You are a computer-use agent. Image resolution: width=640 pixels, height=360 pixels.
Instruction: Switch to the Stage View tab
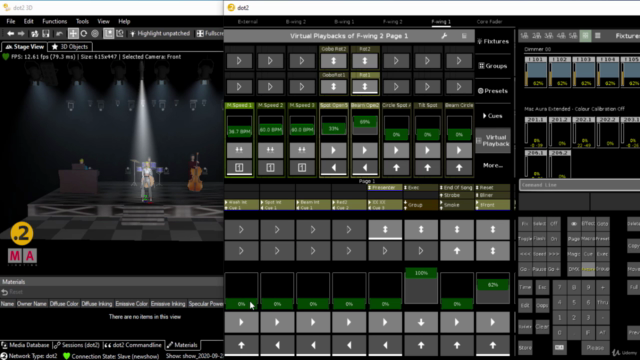point(24,47)
